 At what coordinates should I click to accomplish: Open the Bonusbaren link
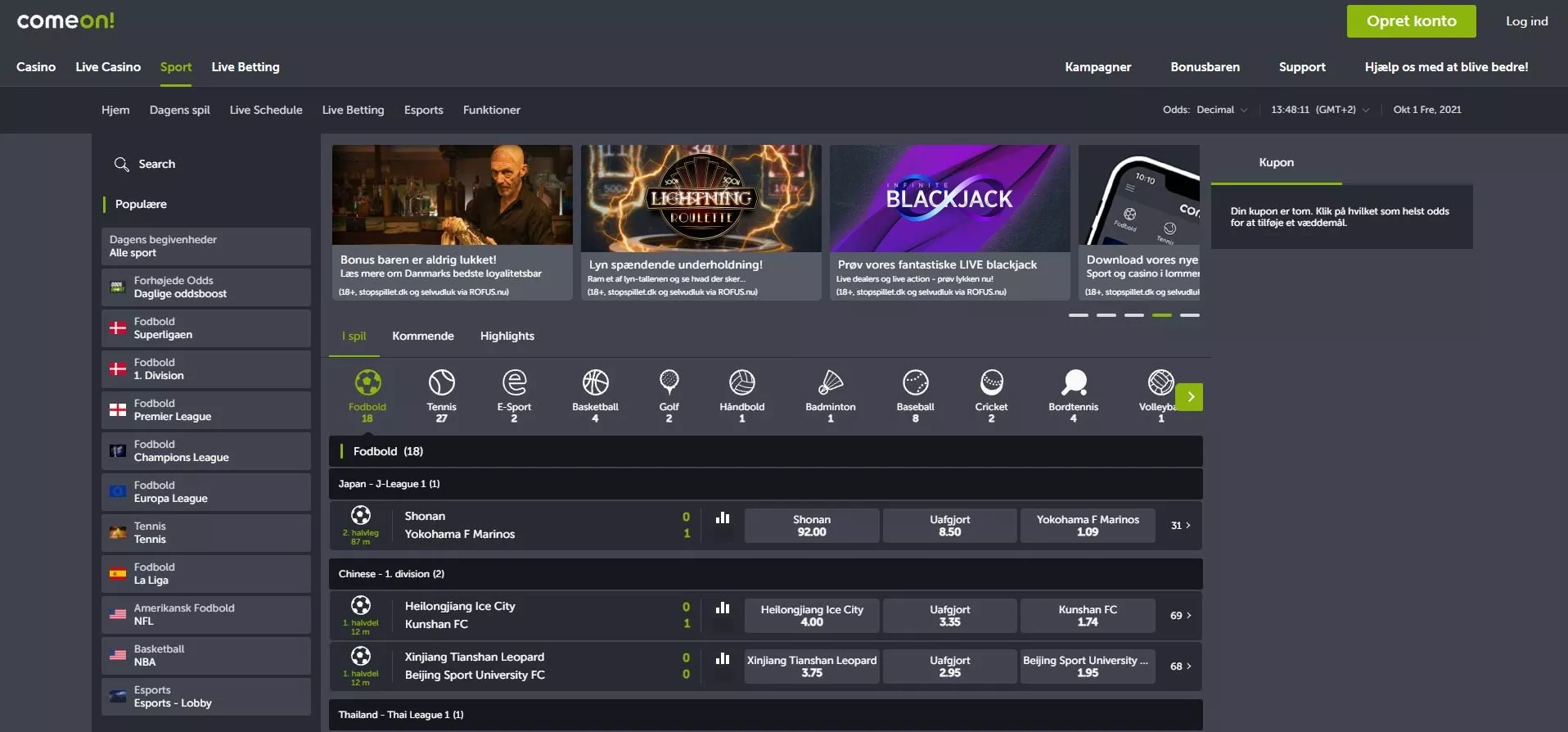tap(1205, 67)
